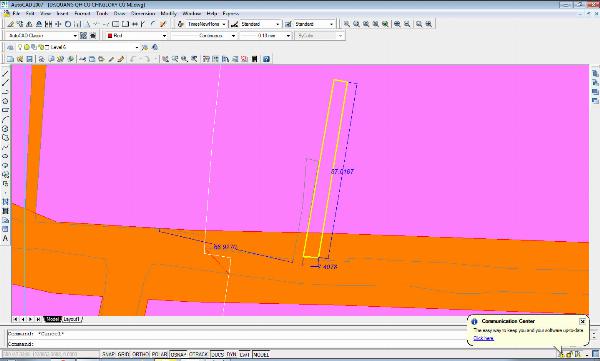Close the Communication Center balloon

582,321
